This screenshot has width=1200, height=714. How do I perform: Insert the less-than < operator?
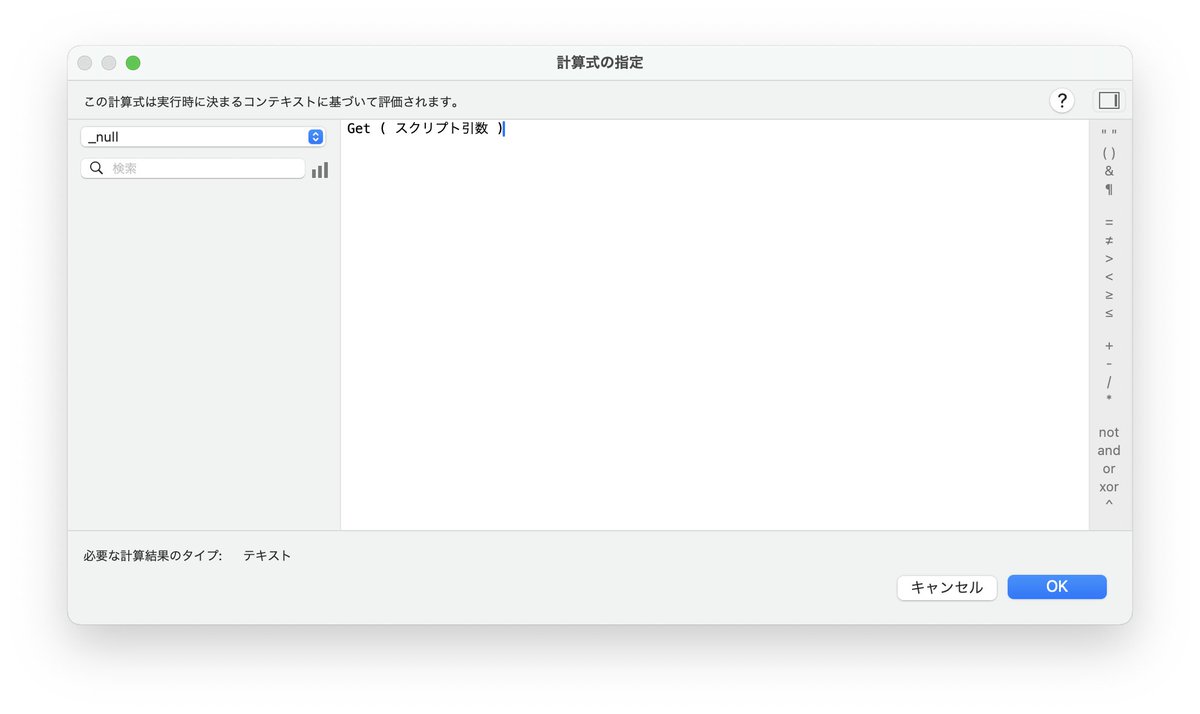point(1109,276)
